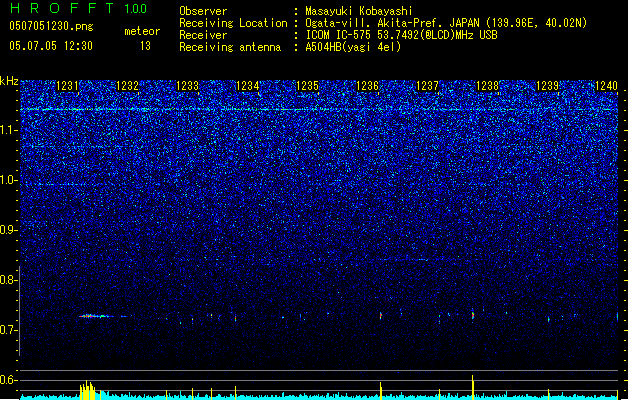The image size is (629, 400).
Task: Click the 1237 time marker
Action: (x=428, y=86)
